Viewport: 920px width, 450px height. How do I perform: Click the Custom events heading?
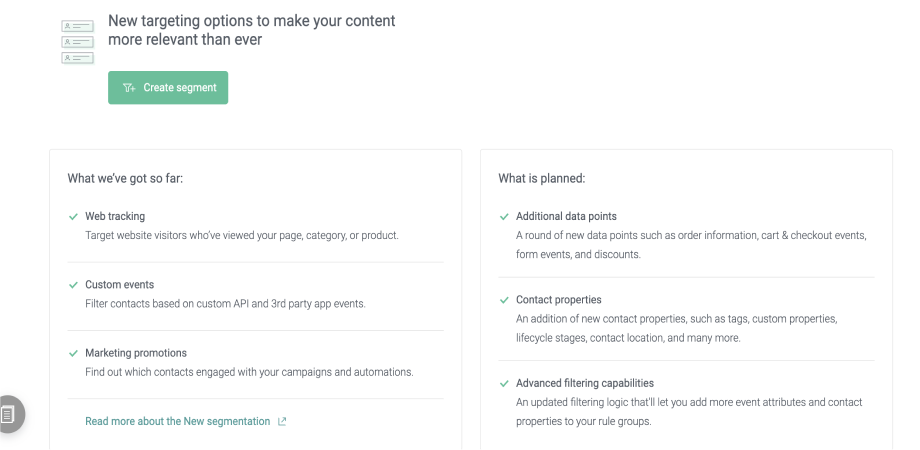119,285
